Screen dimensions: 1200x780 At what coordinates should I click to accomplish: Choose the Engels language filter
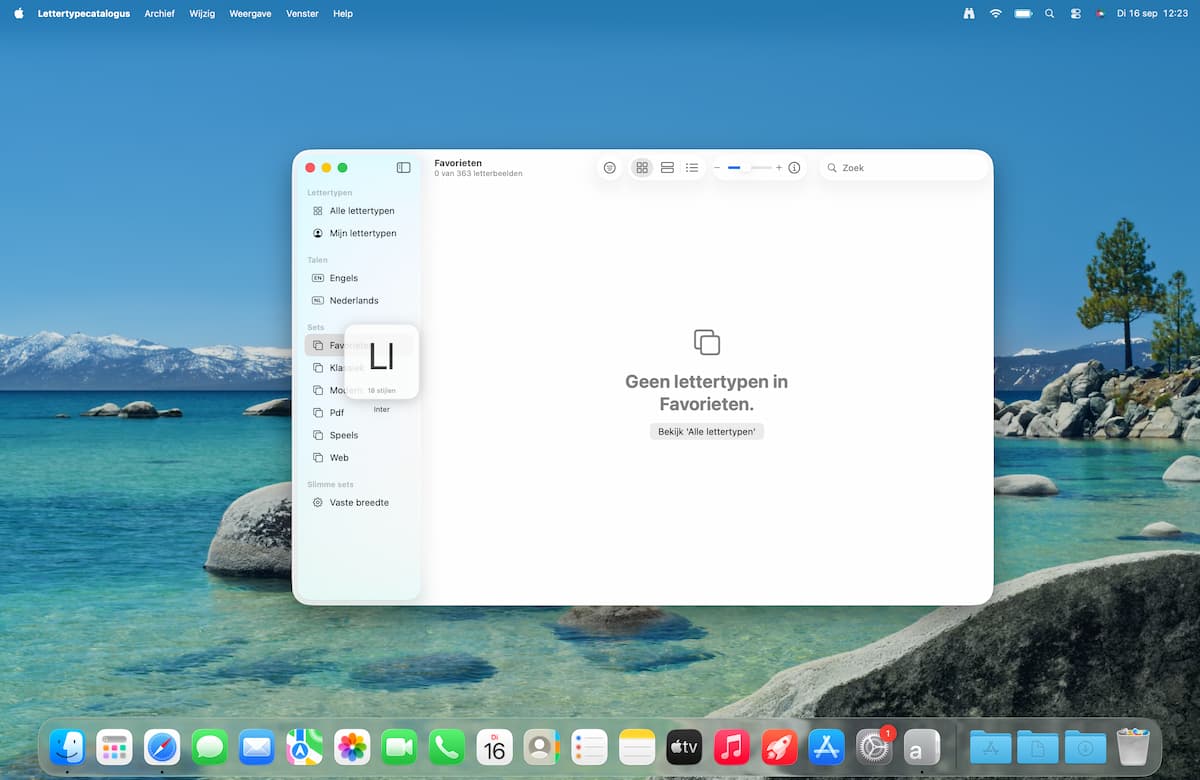pos(343,278)
